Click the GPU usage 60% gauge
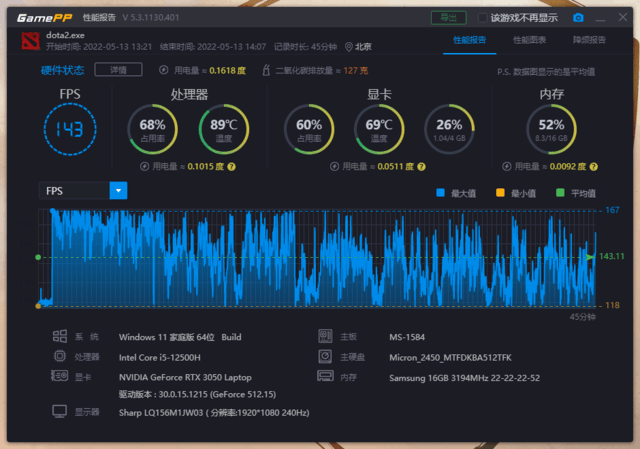Viewport: 640px width, 449px height. click(x=309, y=128)
